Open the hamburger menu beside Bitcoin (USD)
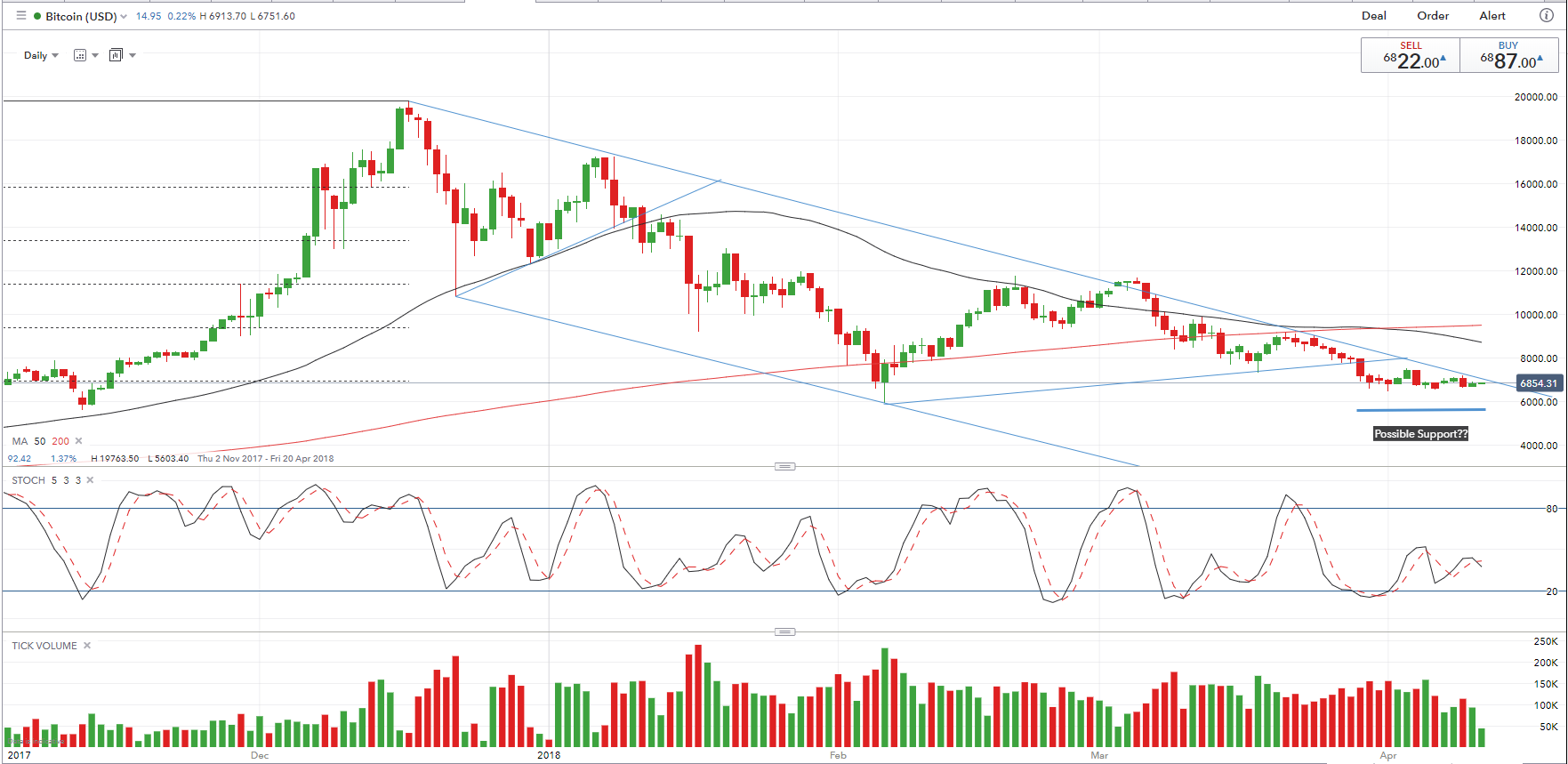 21,16
